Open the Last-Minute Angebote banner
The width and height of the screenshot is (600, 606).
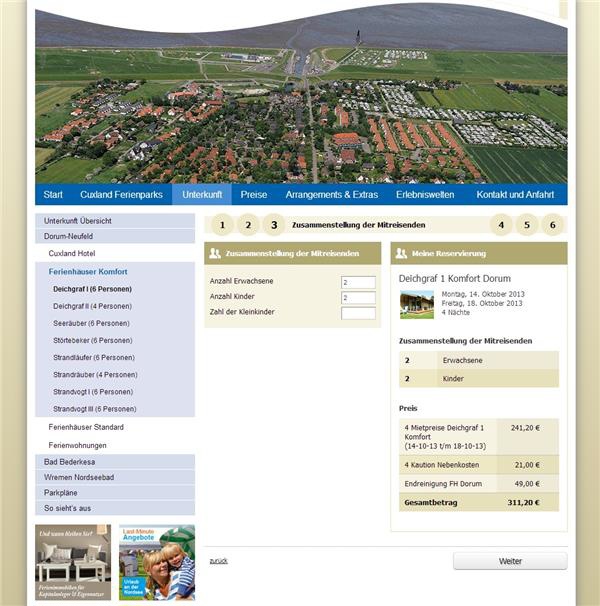[x=156, y=562]
